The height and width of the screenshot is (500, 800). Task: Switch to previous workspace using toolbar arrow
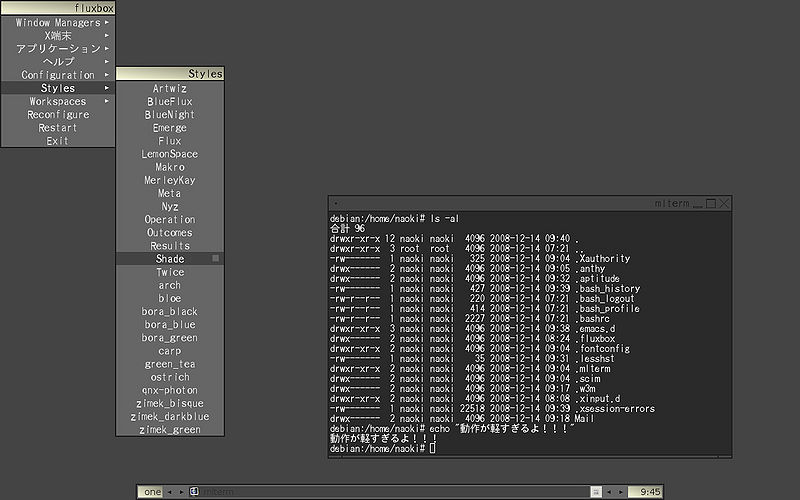coord(169,492)
